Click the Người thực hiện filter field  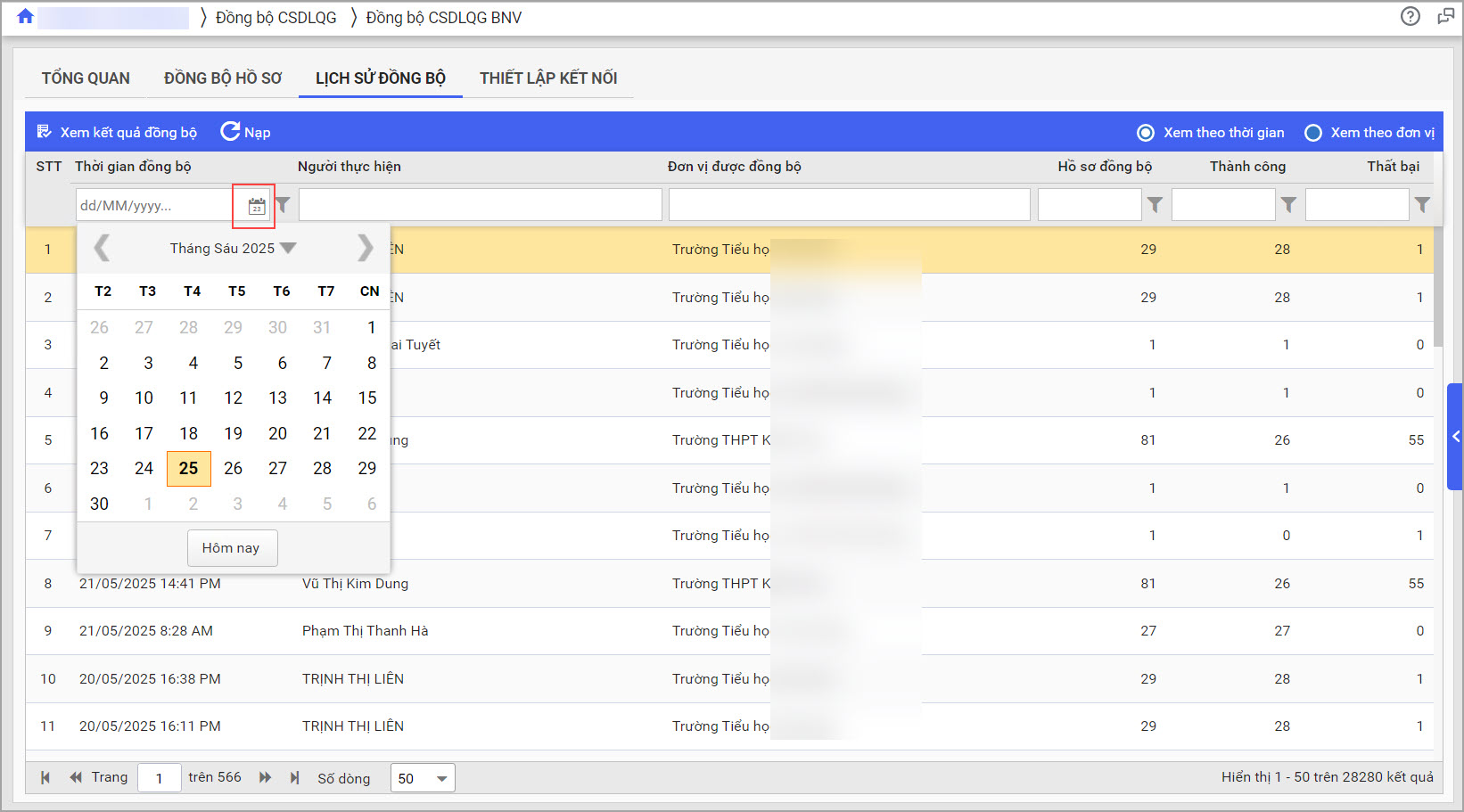[x=481, y=205]
